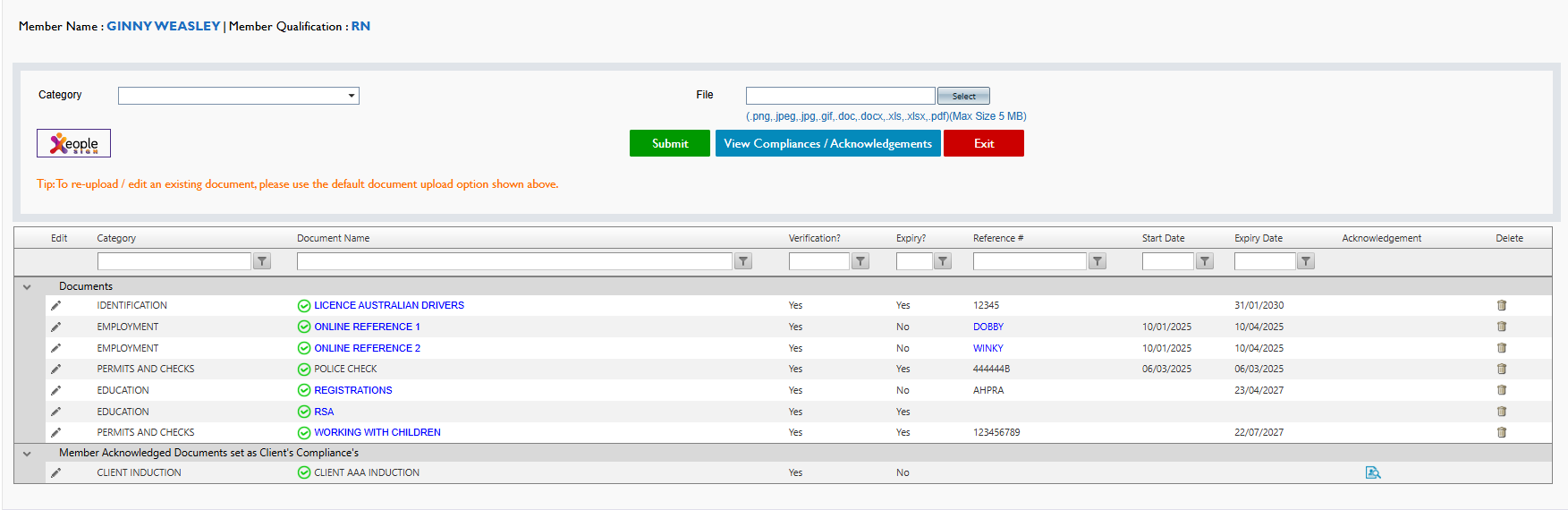The width and height of the screenshot is (1568, 510).
Task: View acknowledgement for CLIENT AAA INDUCTION
Action: pos(1373,472)
